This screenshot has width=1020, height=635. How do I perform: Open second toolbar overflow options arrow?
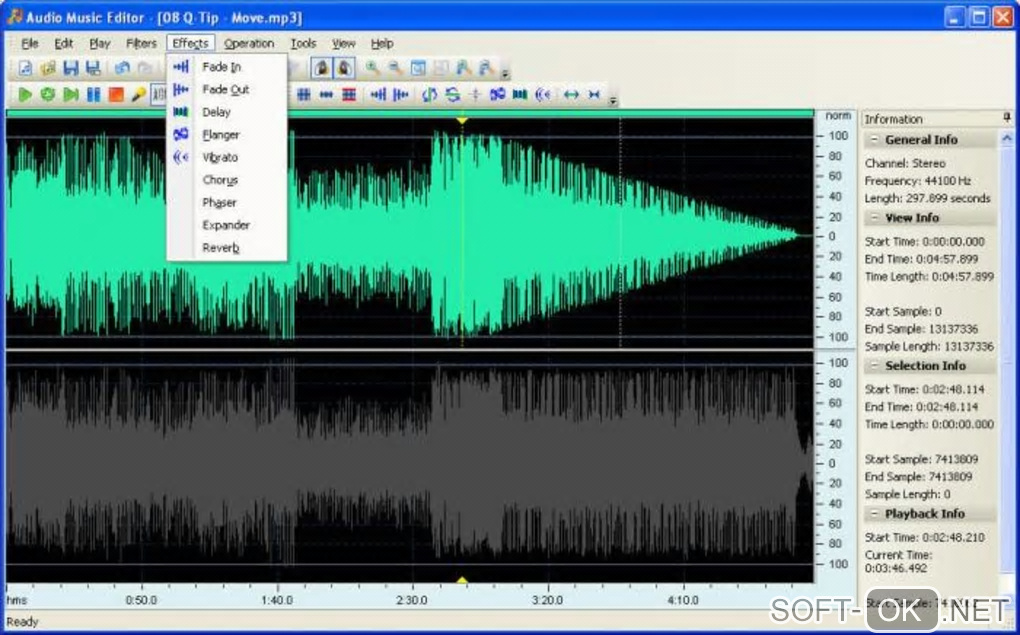(x=612, y=100)
